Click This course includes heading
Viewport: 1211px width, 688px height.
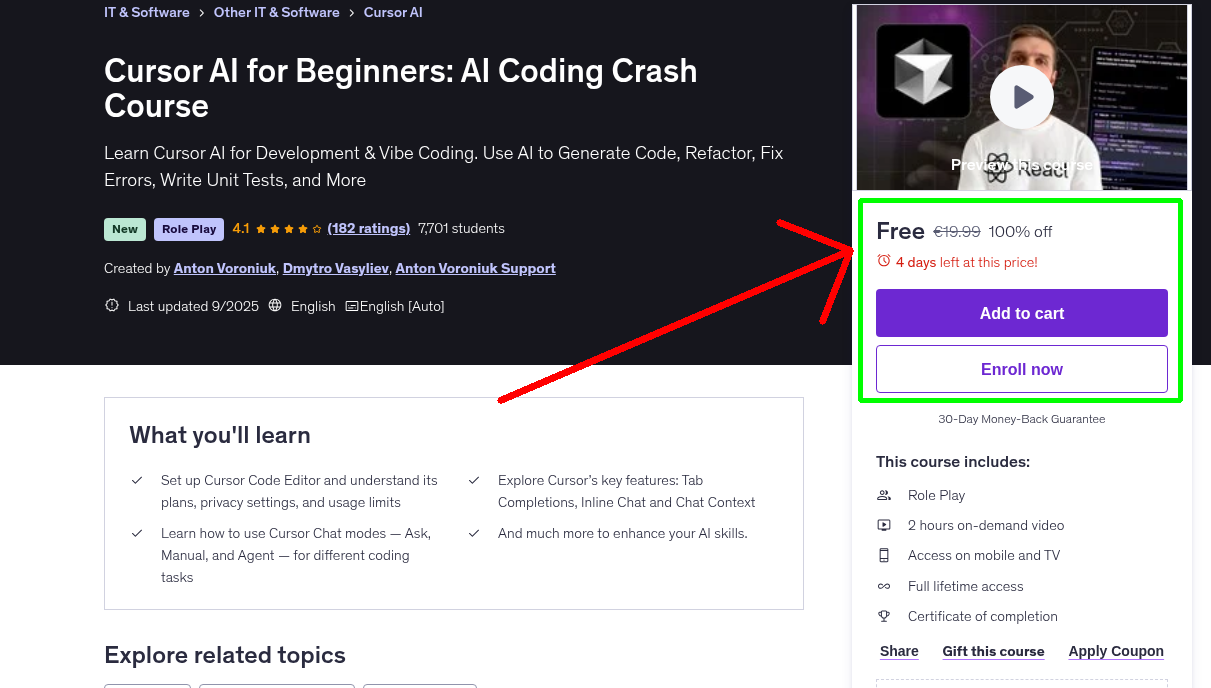(953, 462)
